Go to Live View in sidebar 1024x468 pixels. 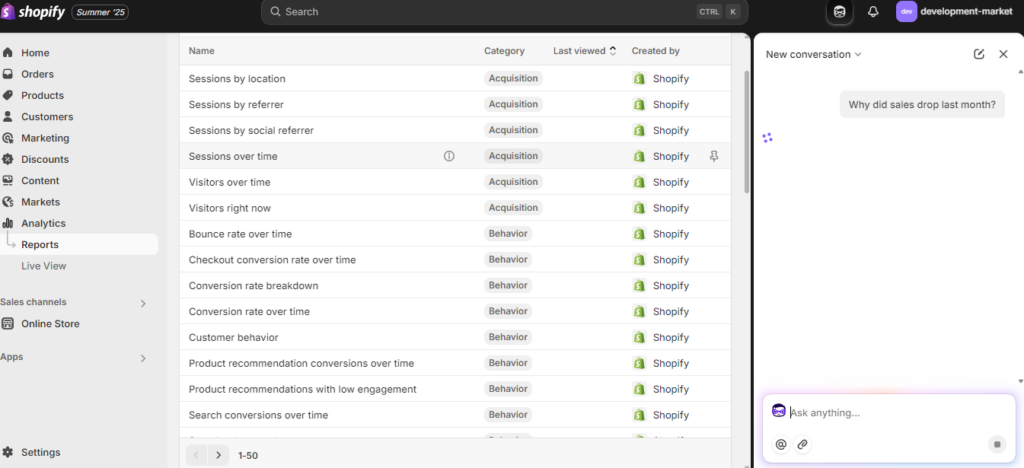click(x=44, y=266)
